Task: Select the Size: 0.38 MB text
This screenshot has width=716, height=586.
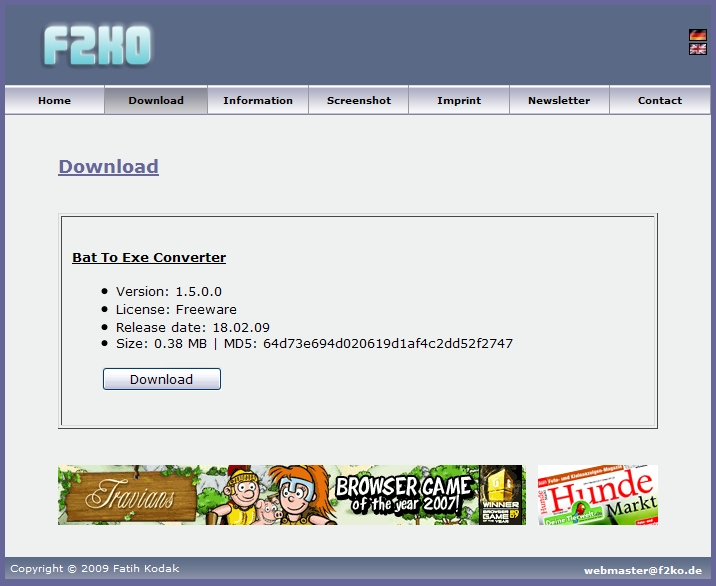Action: point(161,343)
